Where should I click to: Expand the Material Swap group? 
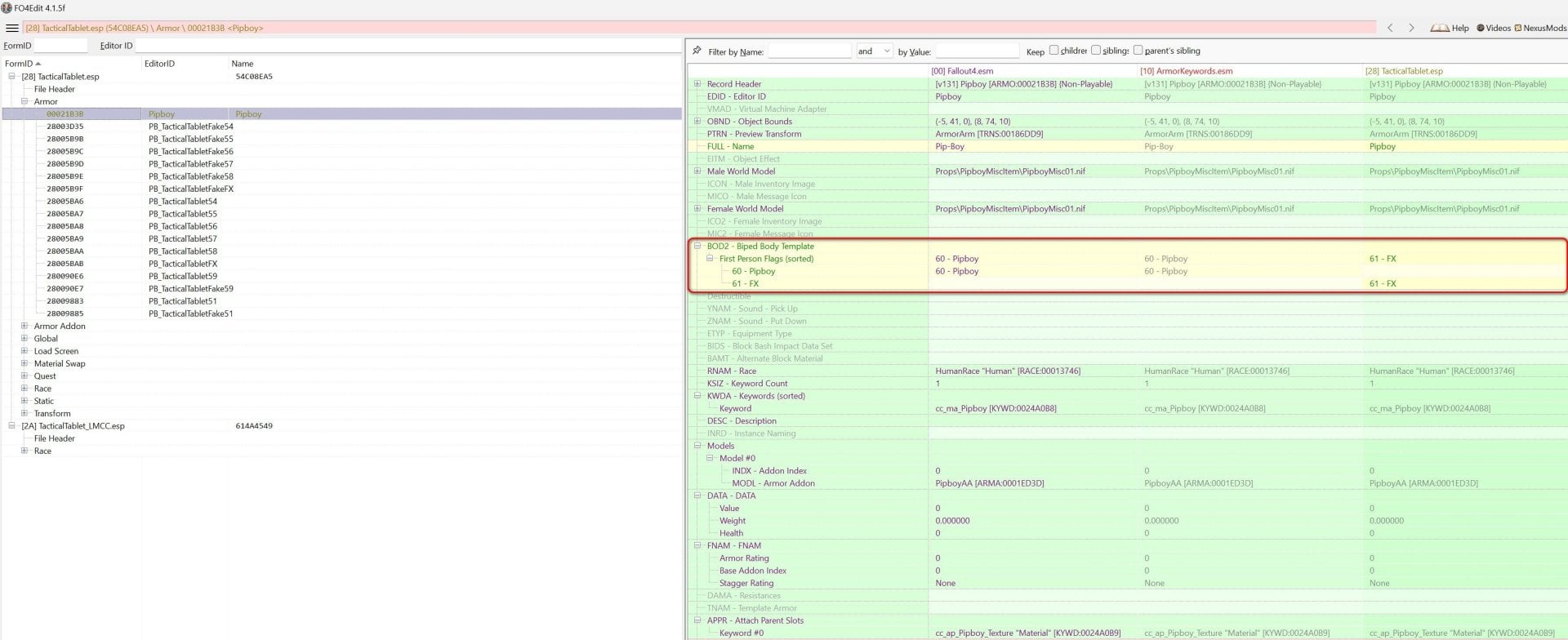[24, 363]
